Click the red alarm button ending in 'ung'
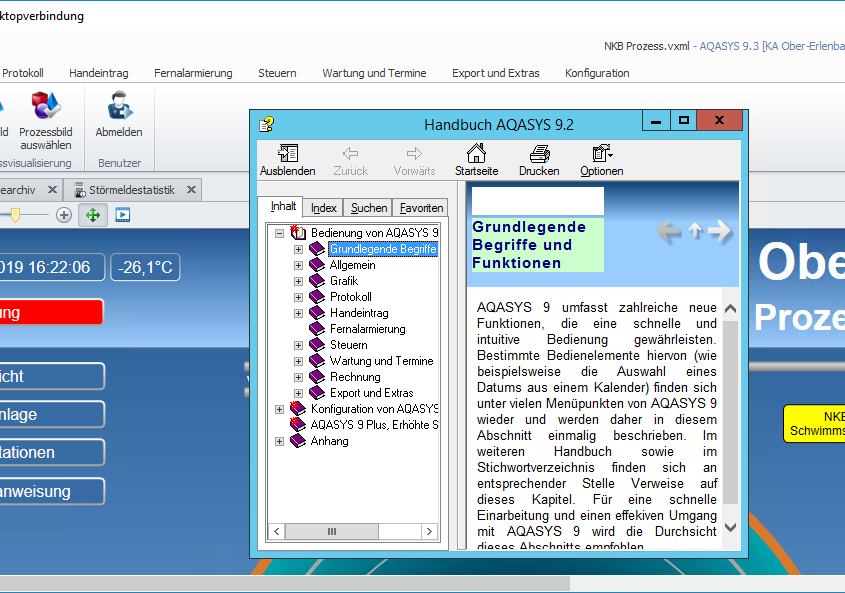This screenshot has height=593, width=845. 51,312
